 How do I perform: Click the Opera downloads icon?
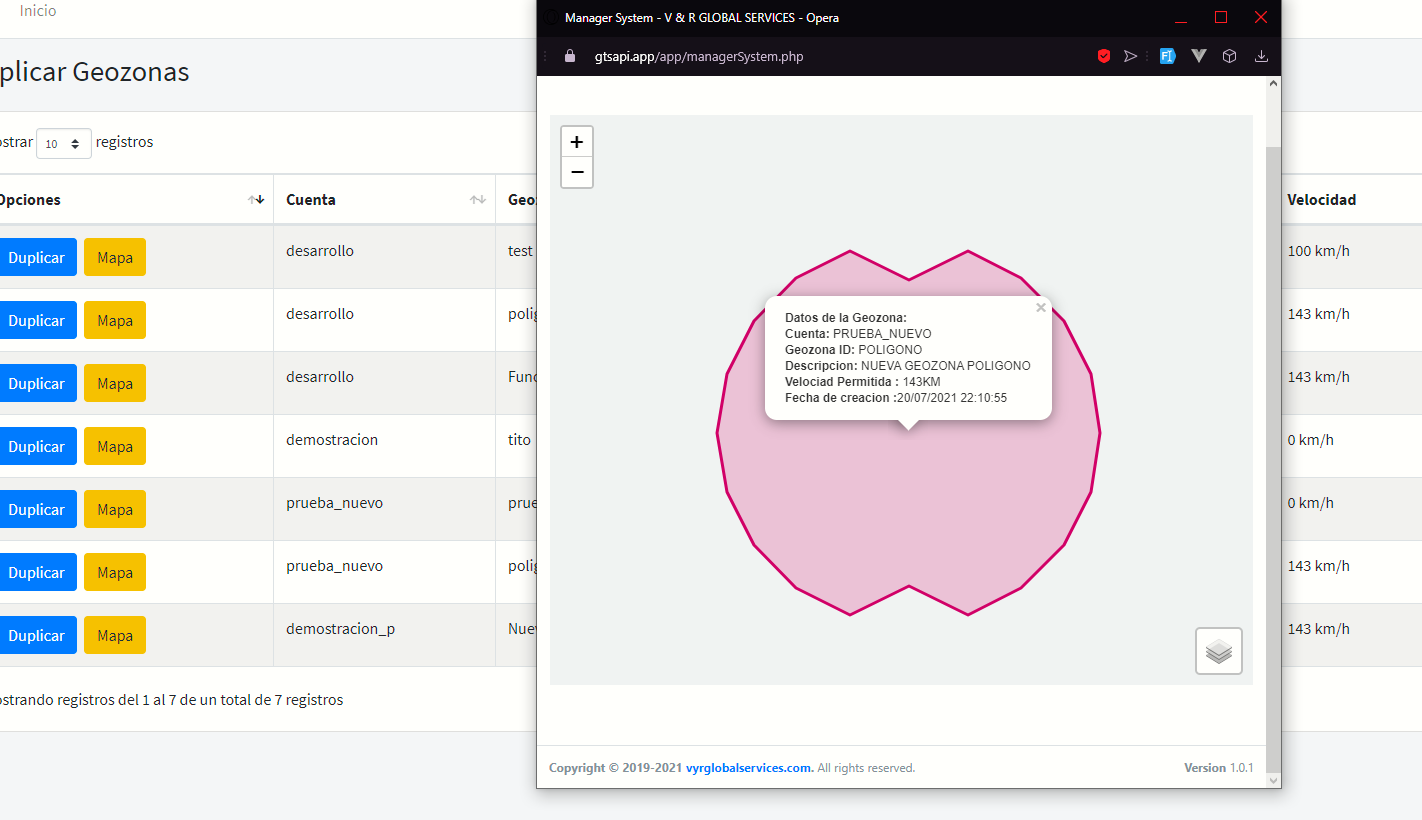point(1261,56)
